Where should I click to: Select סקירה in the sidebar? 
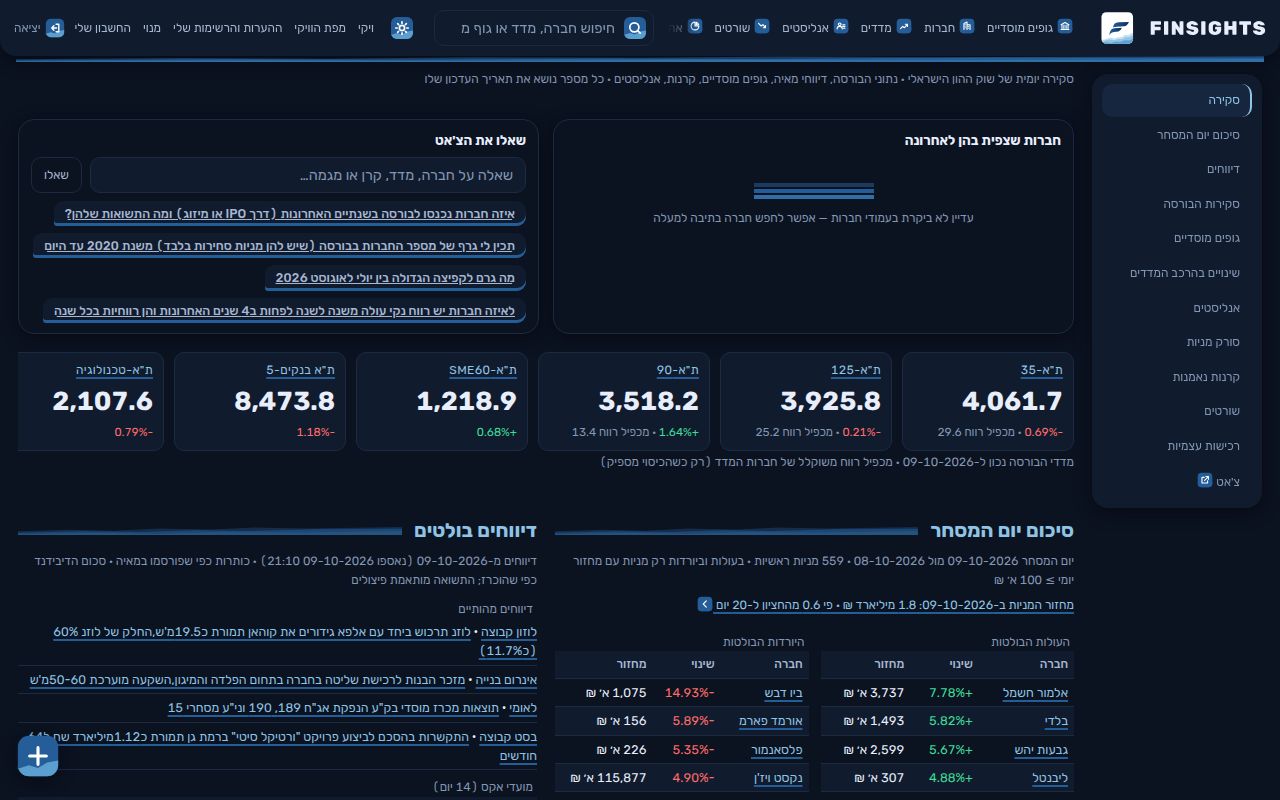[1177, 100]
